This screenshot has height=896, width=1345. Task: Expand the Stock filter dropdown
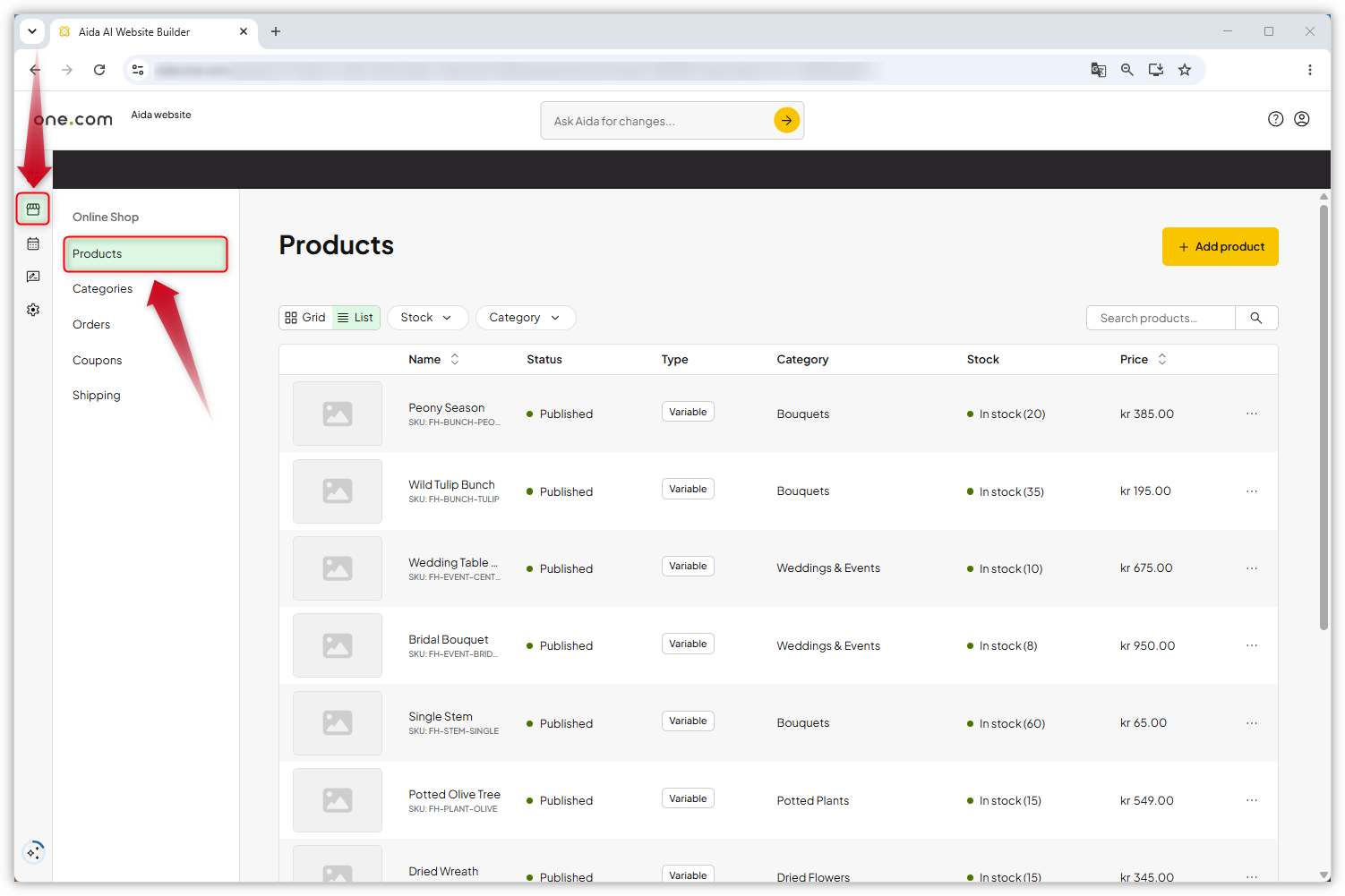click(x=427, y=318)
